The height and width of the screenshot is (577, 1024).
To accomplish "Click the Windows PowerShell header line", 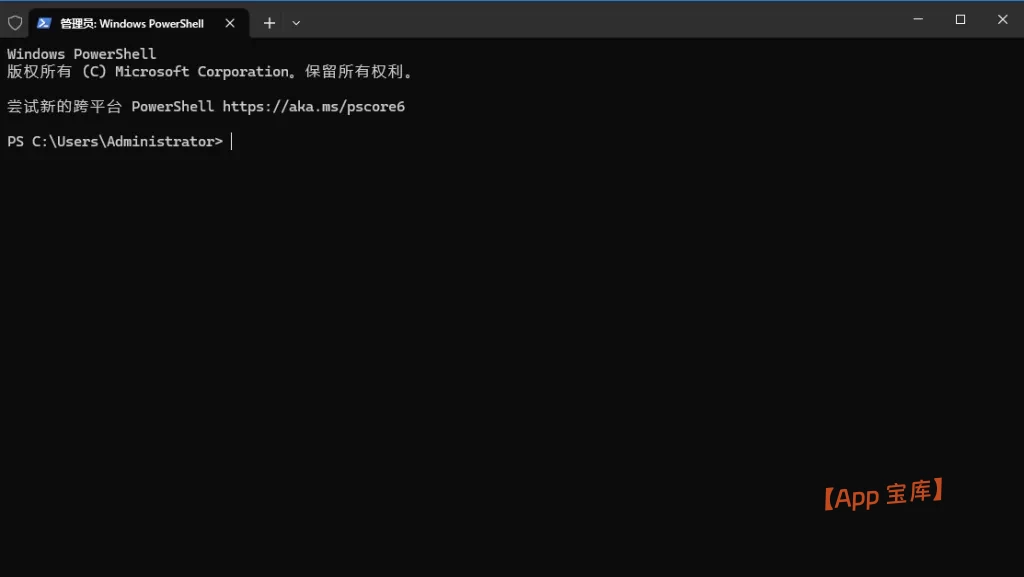I will [82, 54].
